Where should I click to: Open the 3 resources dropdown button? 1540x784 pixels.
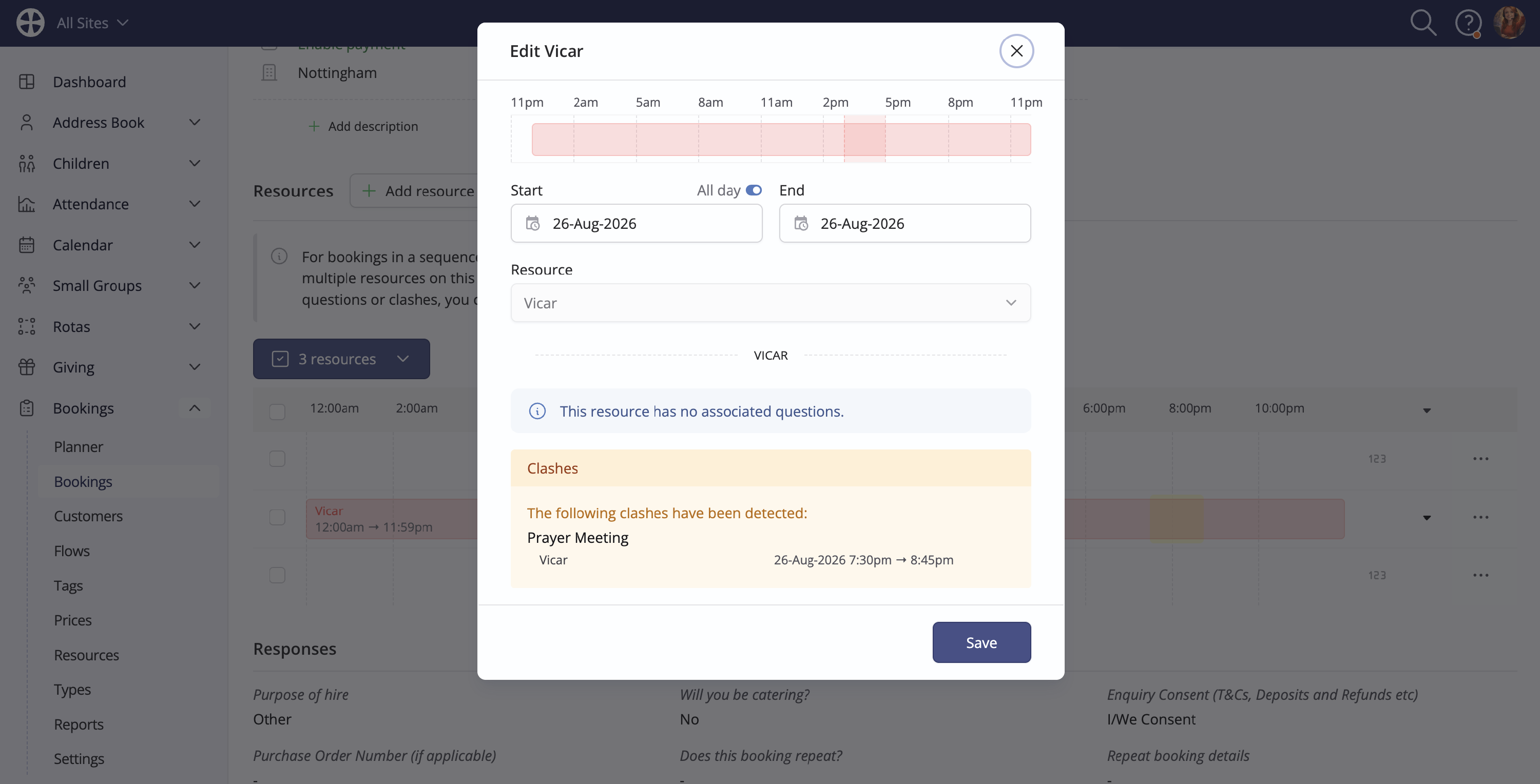click(341, 359)
